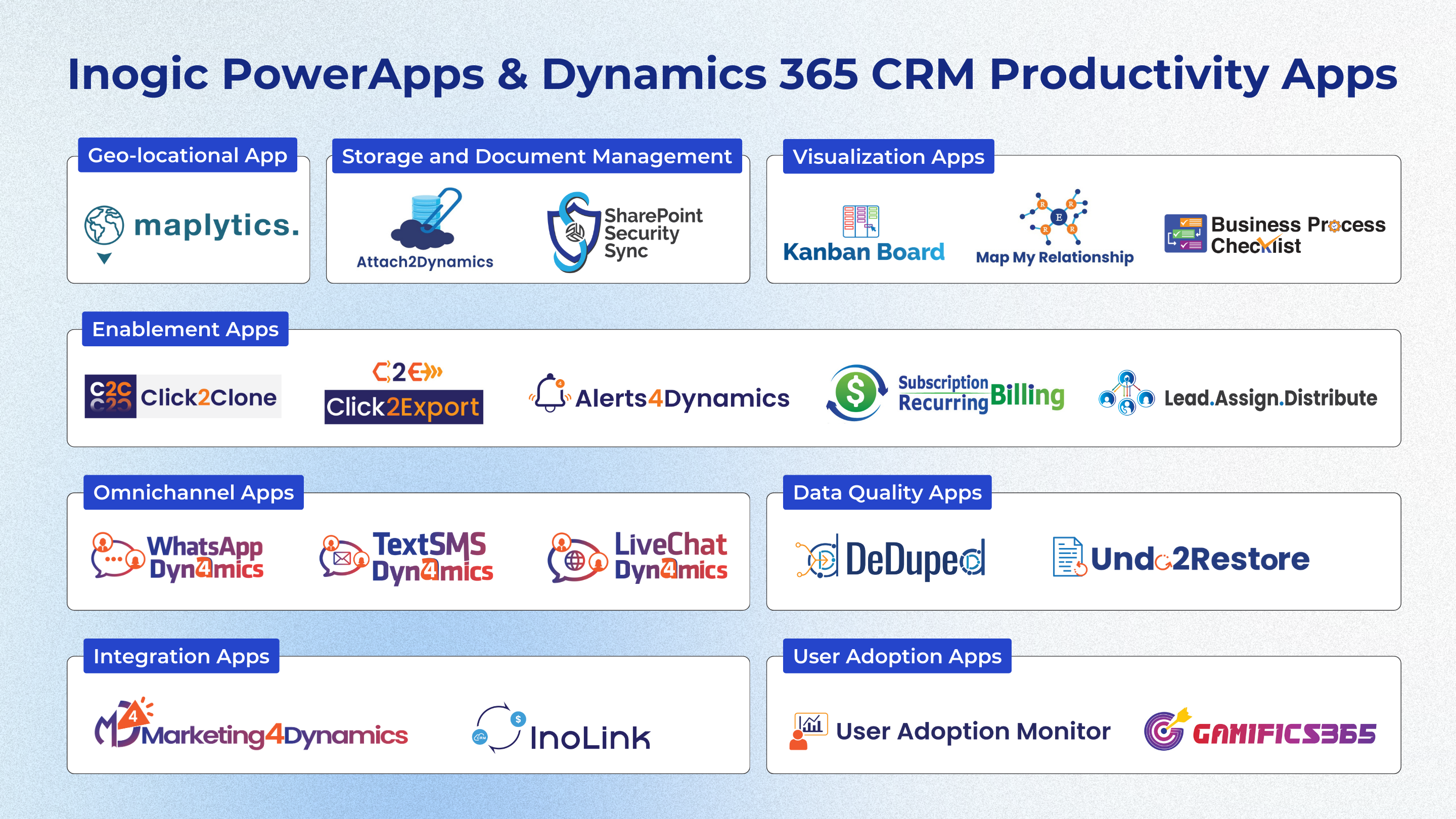Click the Business Process Checklist icon

1185,234
